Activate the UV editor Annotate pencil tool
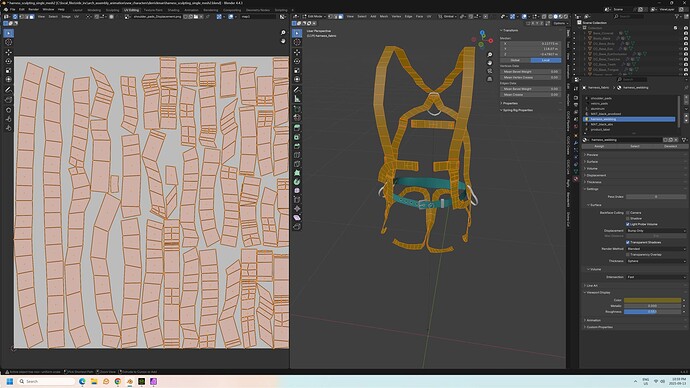The height and width of the screenshot is (388, 690). (x=8, y=90)
